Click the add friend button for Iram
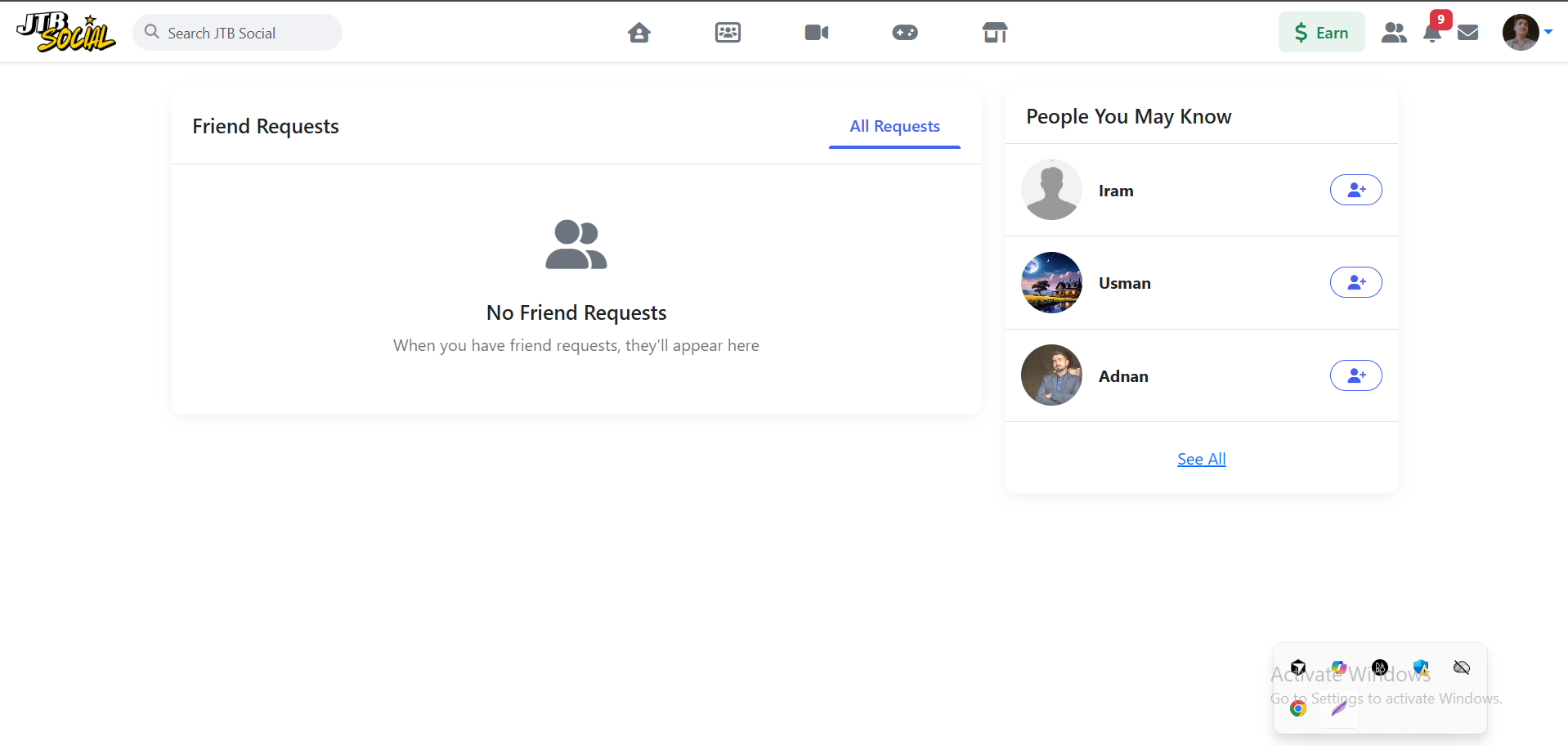The image size is (1568, 746). 1355,190
